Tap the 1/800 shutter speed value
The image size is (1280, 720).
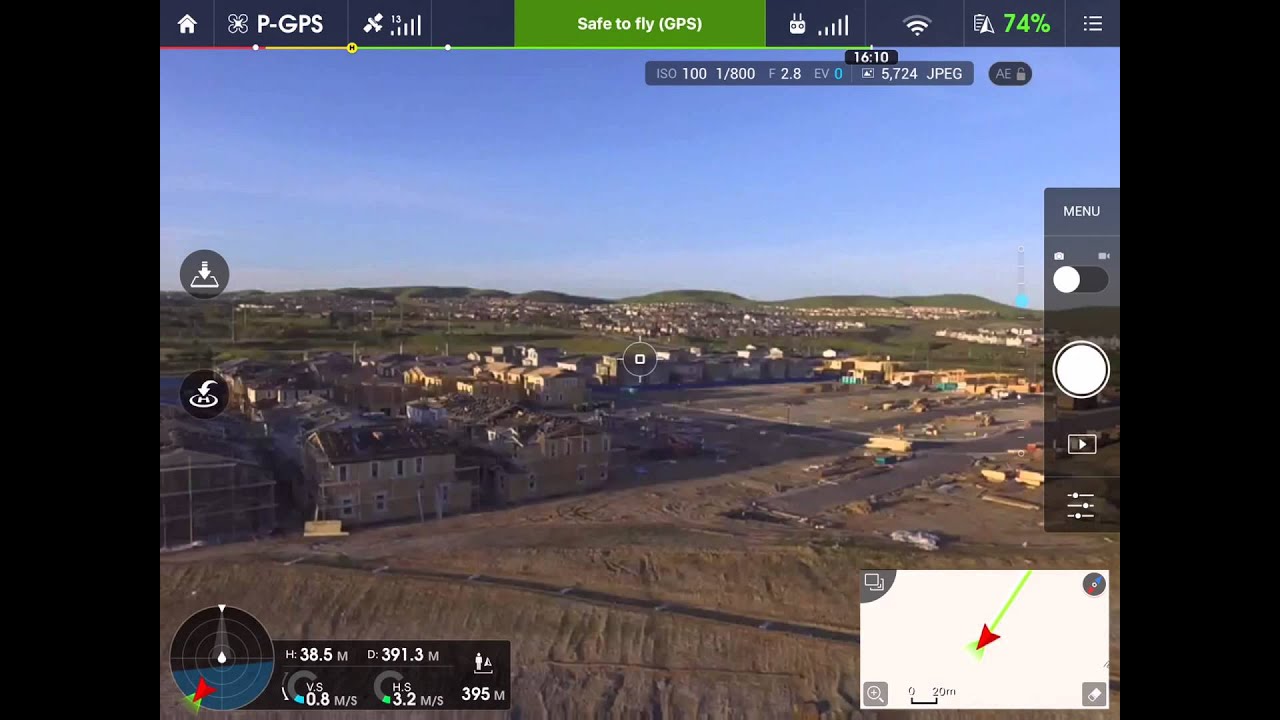(x=735, y=74)
